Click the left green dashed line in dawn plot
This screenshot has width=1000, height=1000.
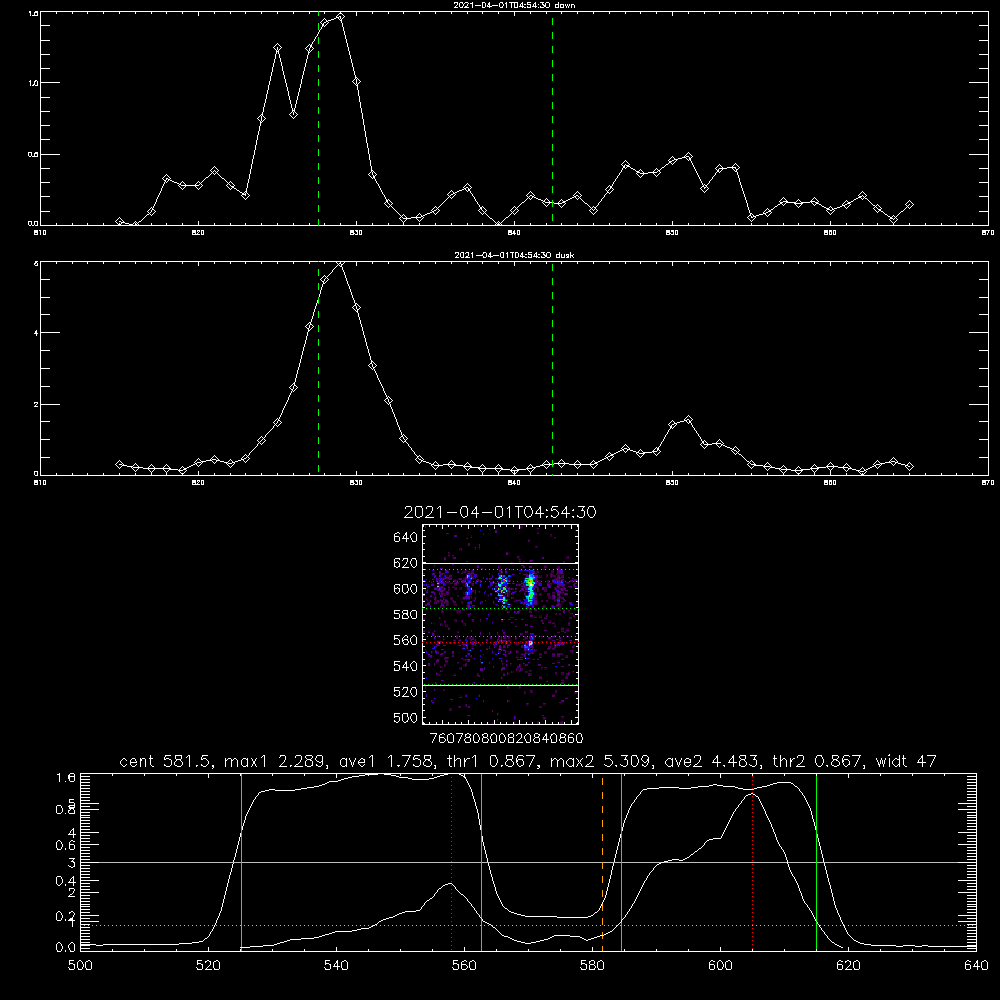pos(318,119)
